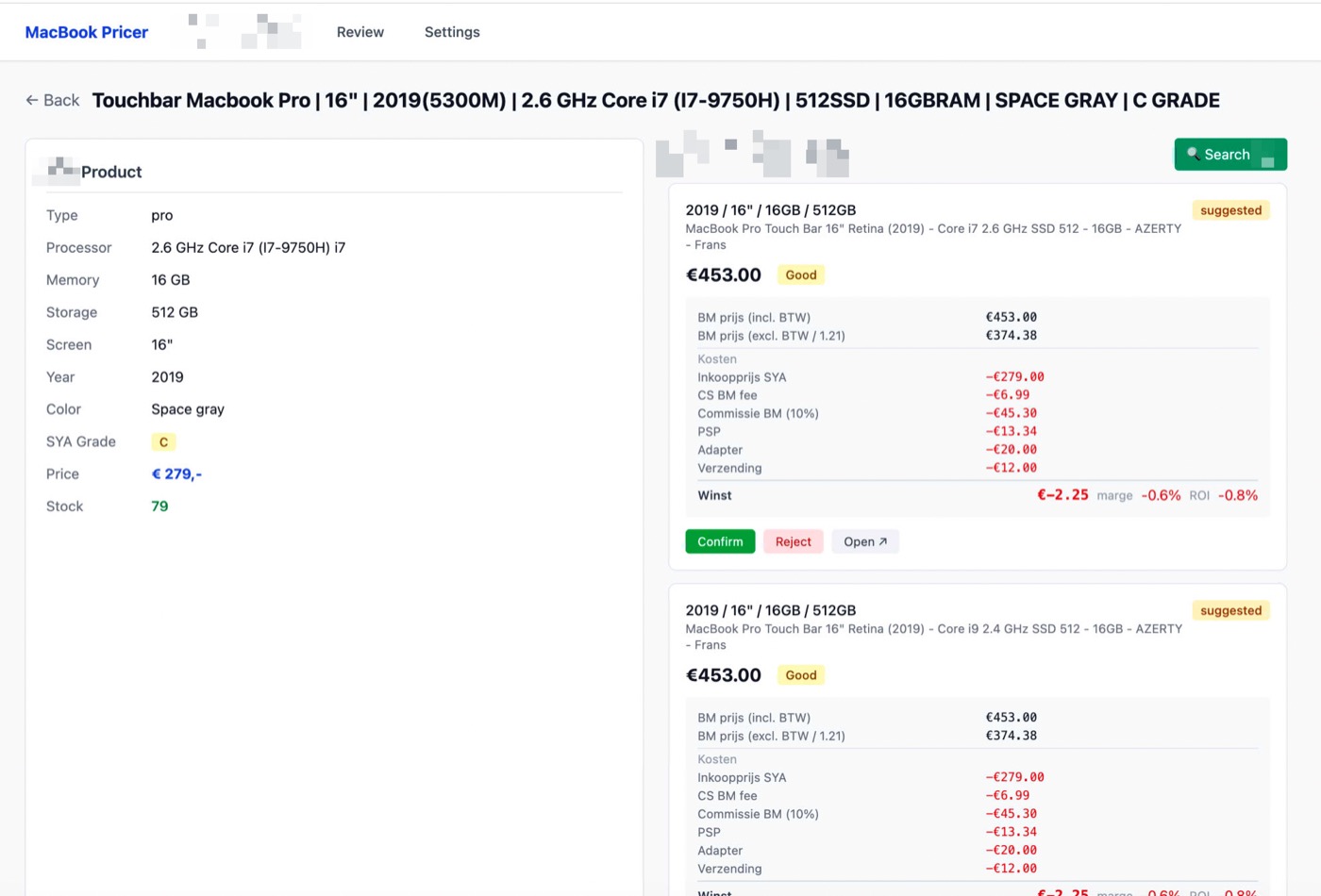Image resolution: width=1321 pixels, height=896 pixels.
Task: Select the Color value Space gray
Action: [188, 409]
